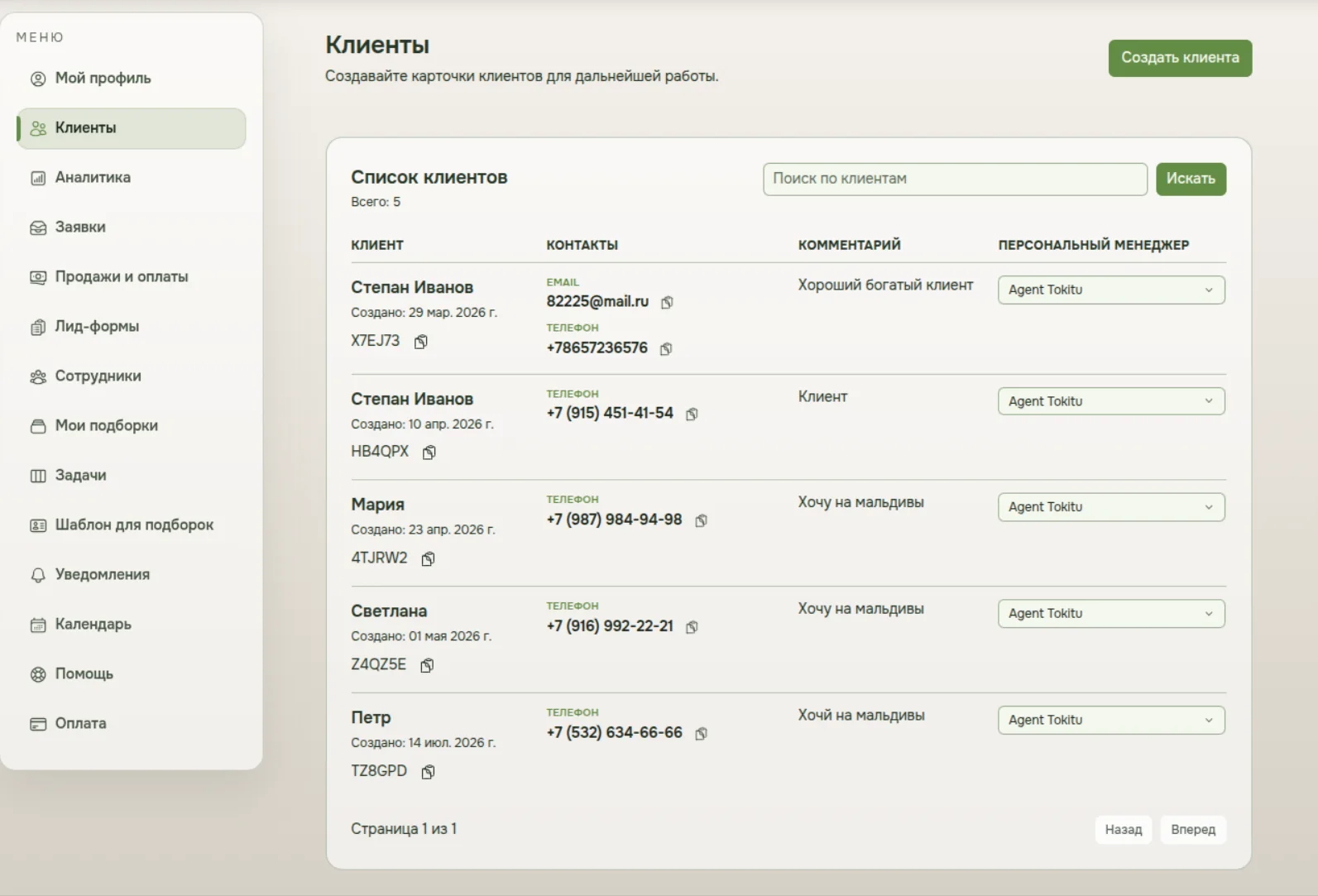
Task: Copy email 82225@mail.ru
Action: tap(667, 302)
